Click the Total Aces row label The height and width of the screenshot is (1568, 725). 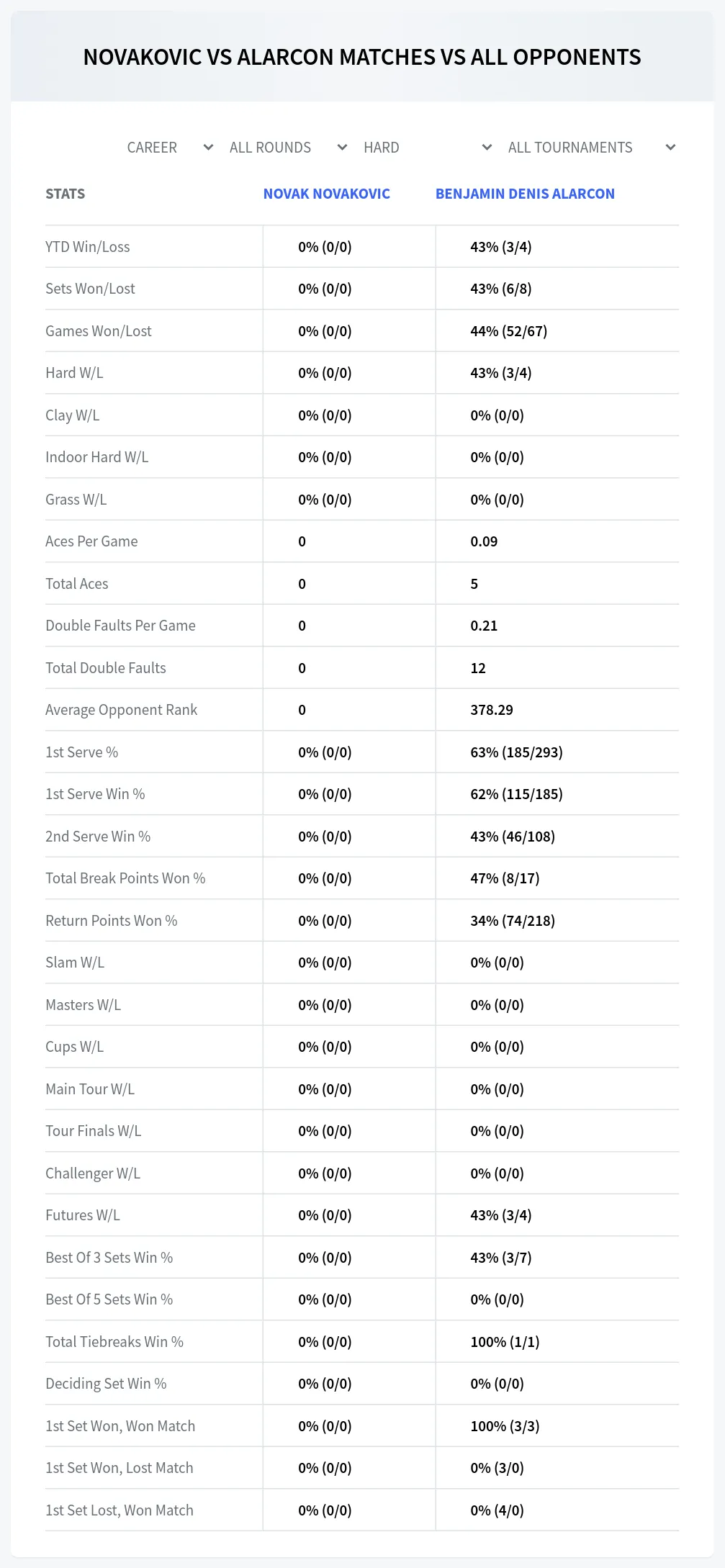click(77, 584)
